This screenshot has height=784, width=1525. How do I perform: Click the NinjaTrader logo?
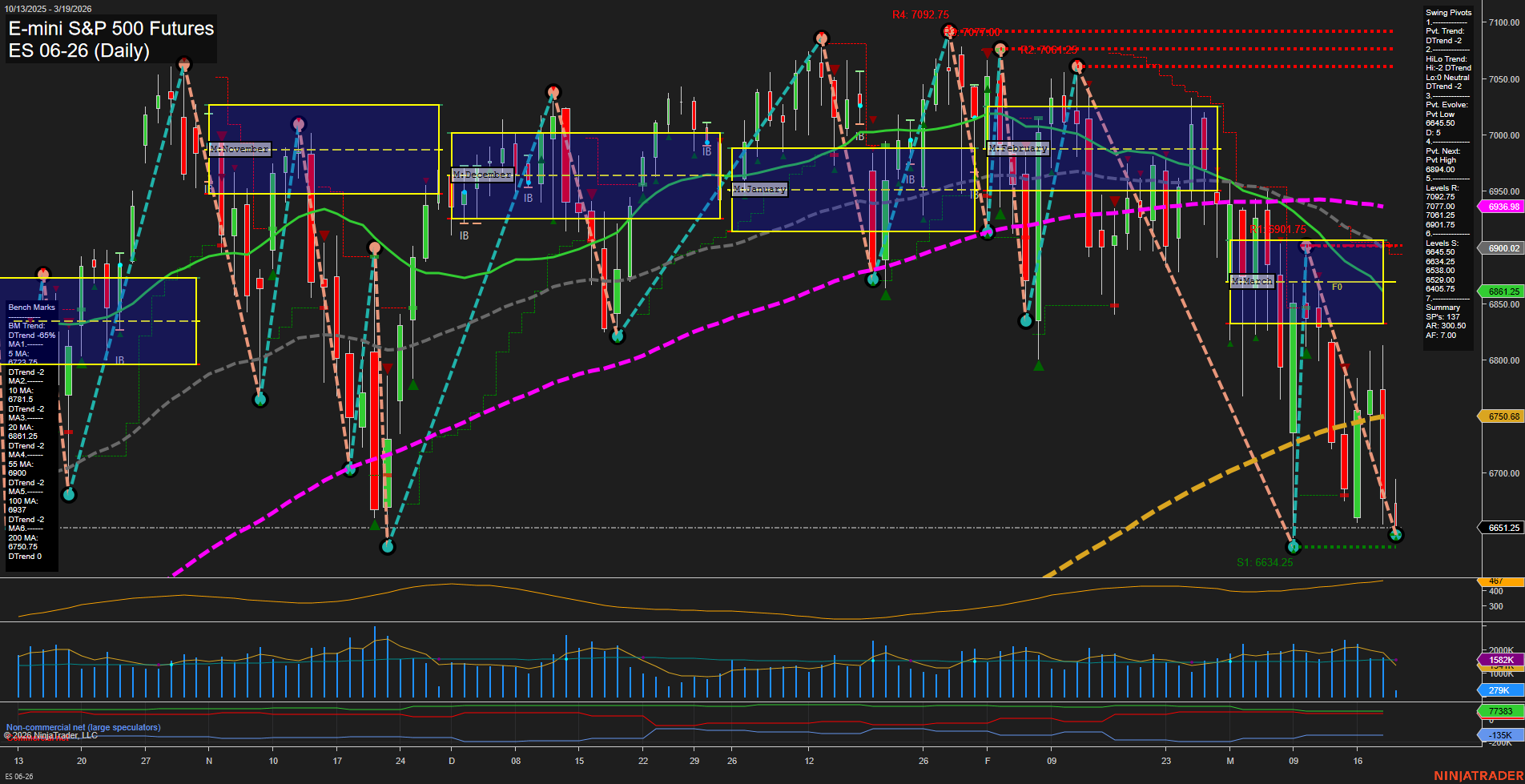[x=1477, y=776]
